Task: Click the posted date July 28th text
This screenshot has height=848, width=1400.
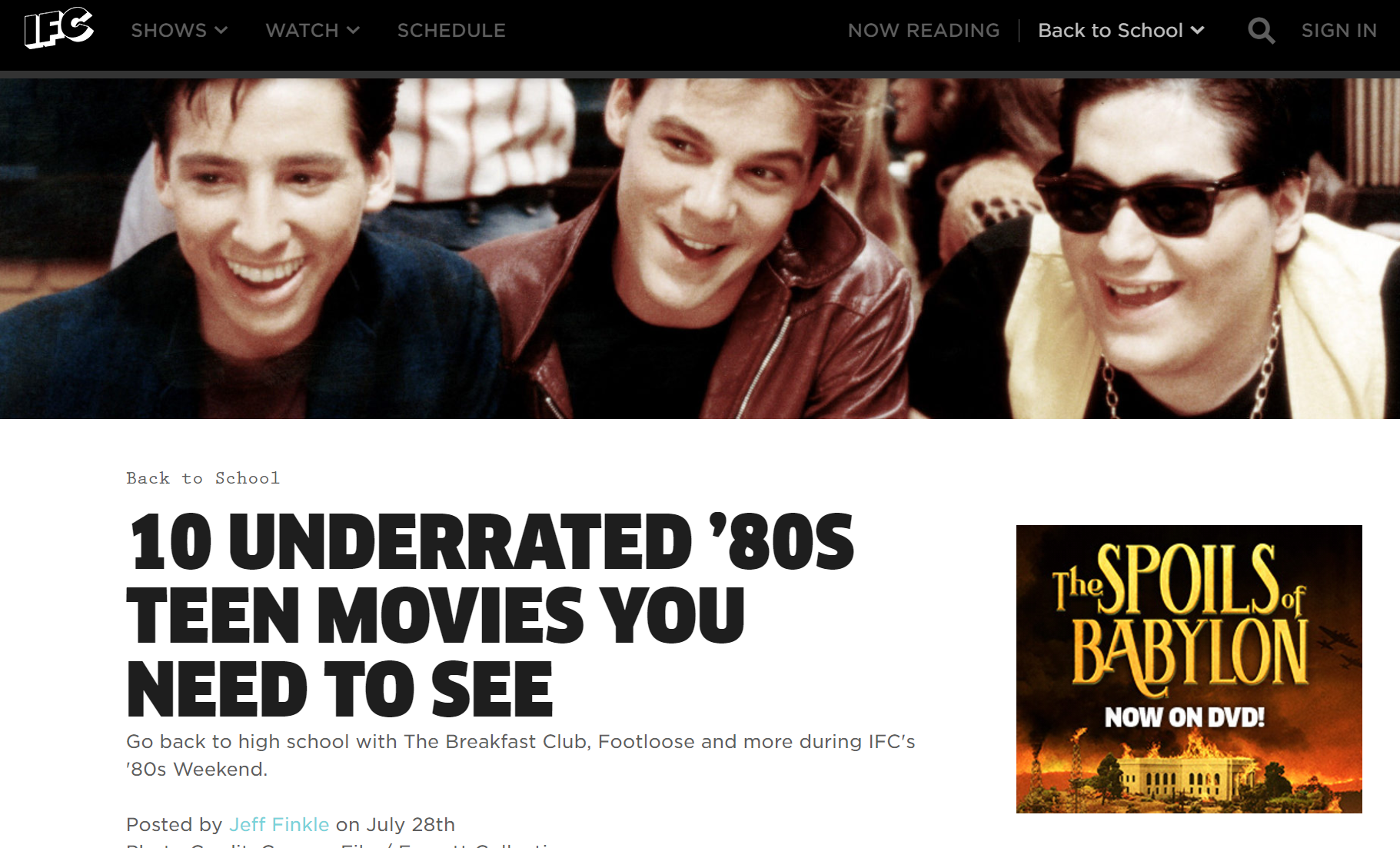Action: click(x=411, y=824)
